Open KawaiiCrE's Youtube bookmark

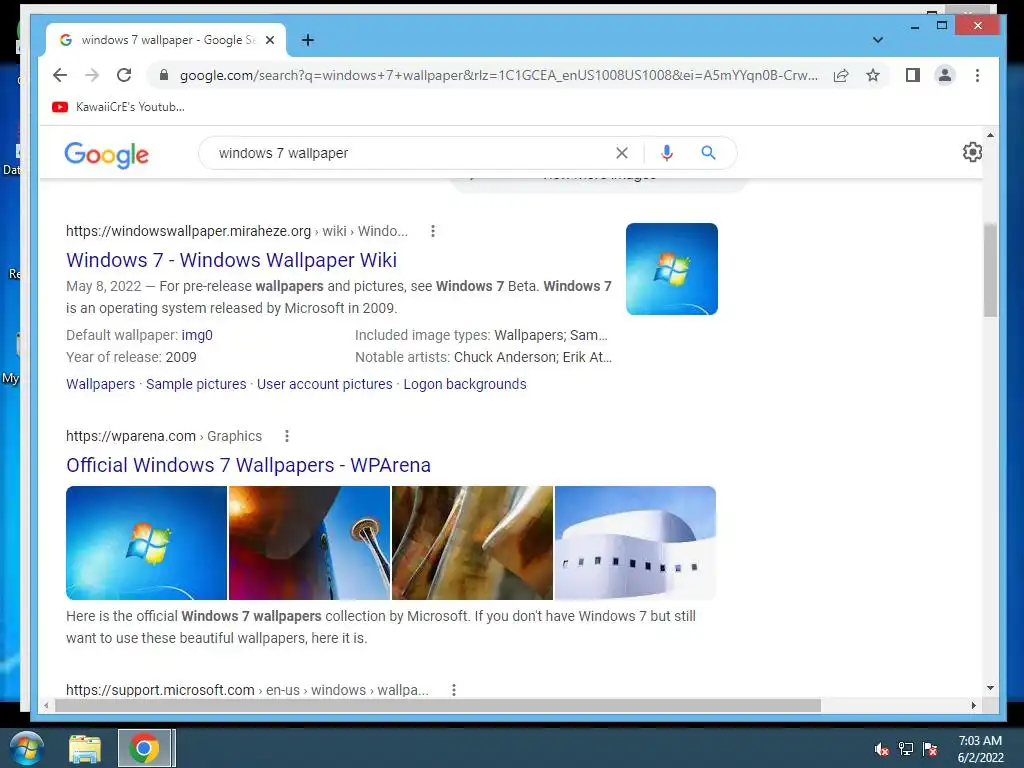pos(118,106)
